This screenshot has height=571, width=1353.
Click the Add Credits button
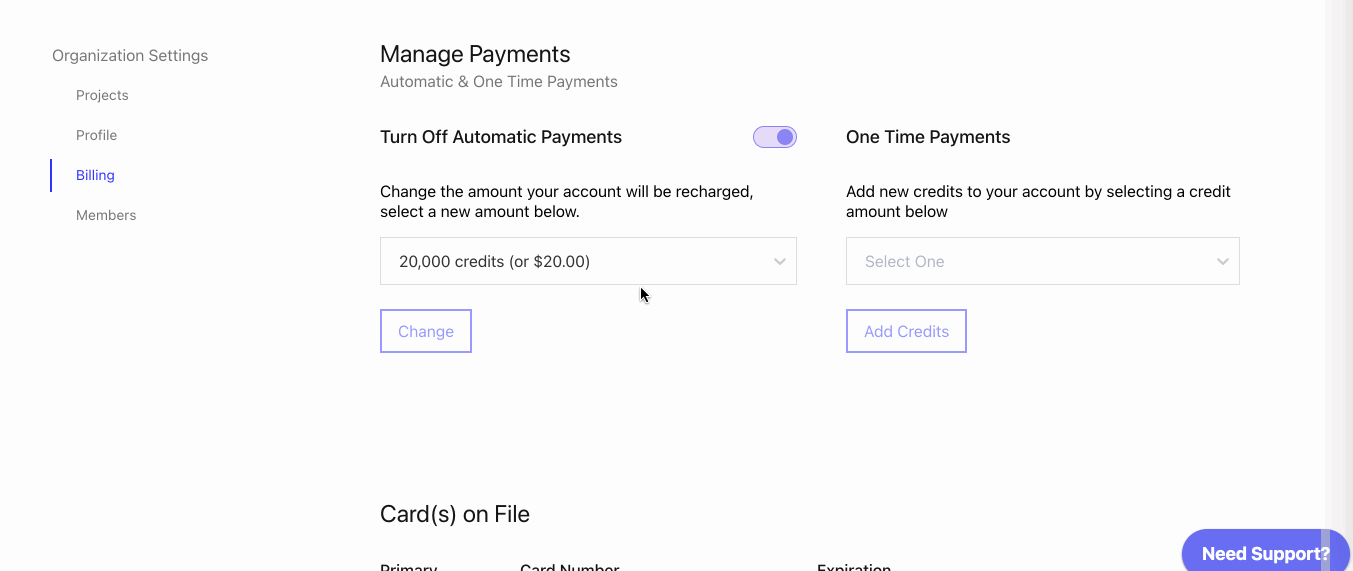[906, 331]
